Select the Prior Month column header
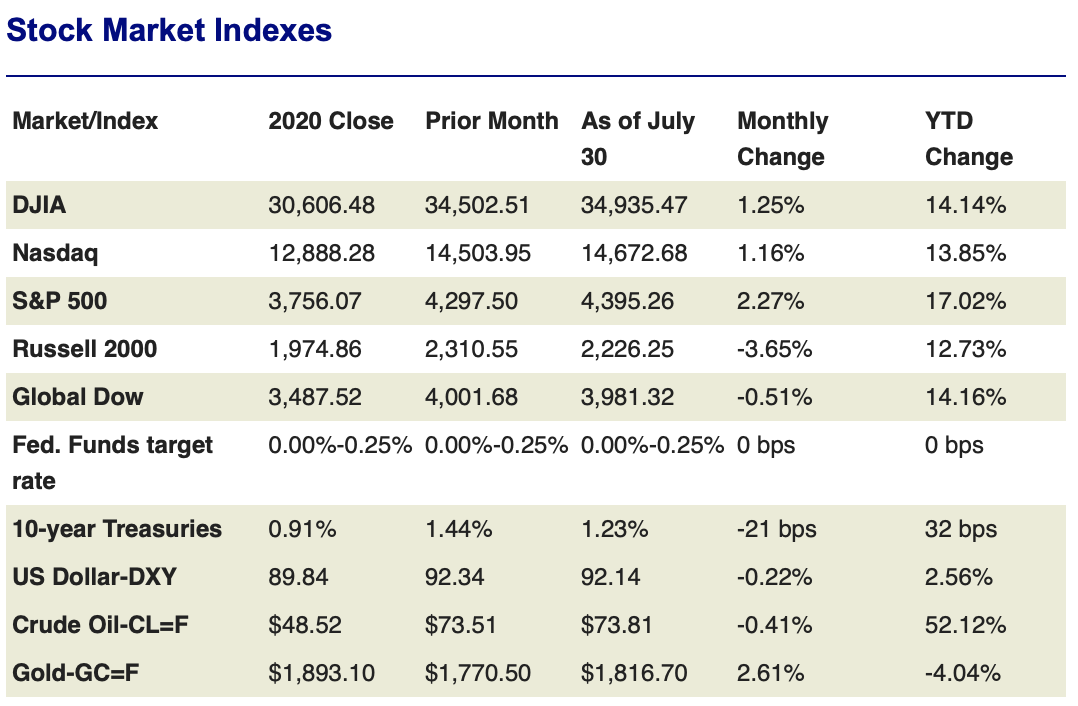Image resolution: width=1078 pixels, height=706 pixels. 492,121
